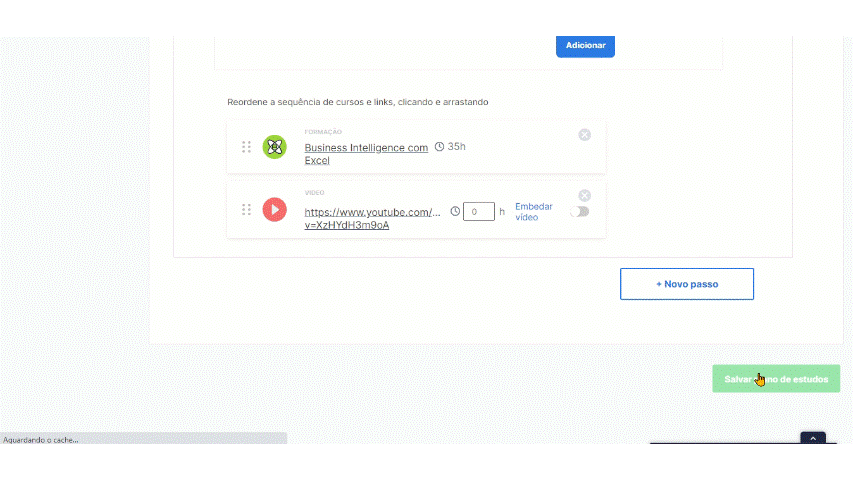Click the drag handle on the video row

pyautogui.click(x=246, y=210)
